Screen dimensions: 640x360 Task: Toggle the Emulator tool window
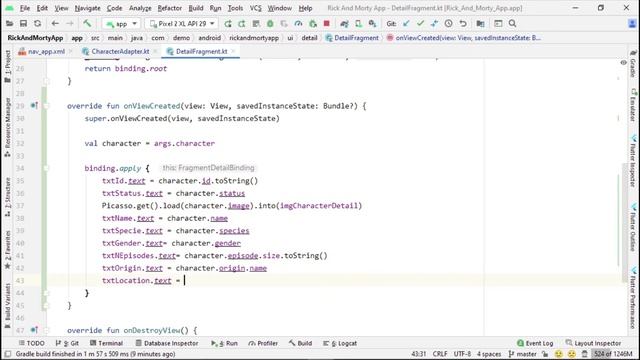point(633,105)
